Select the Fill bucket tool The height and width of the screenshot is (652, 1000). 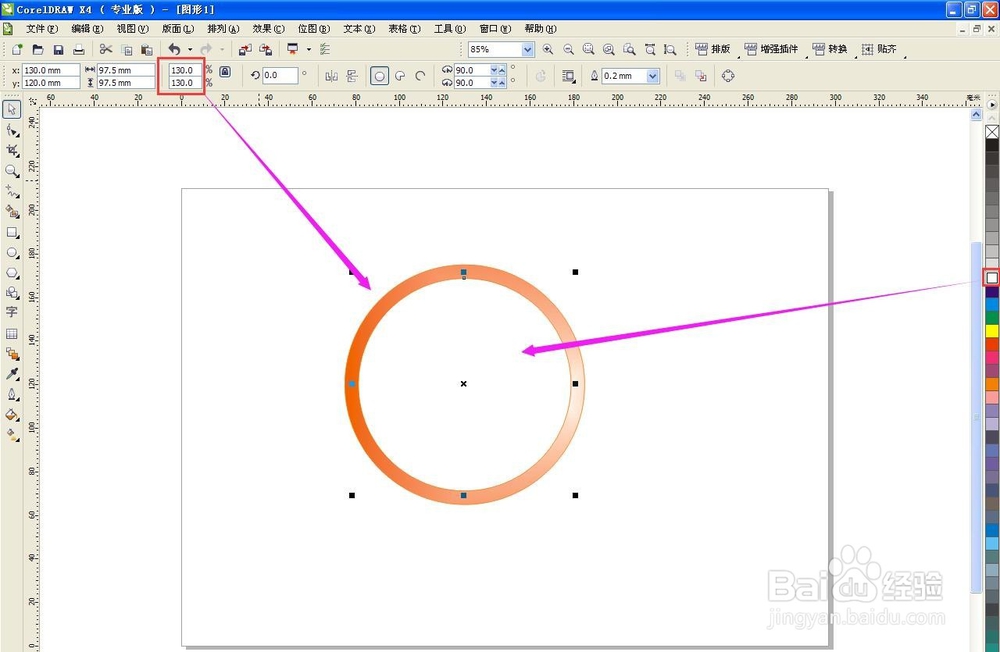(12, 415)
